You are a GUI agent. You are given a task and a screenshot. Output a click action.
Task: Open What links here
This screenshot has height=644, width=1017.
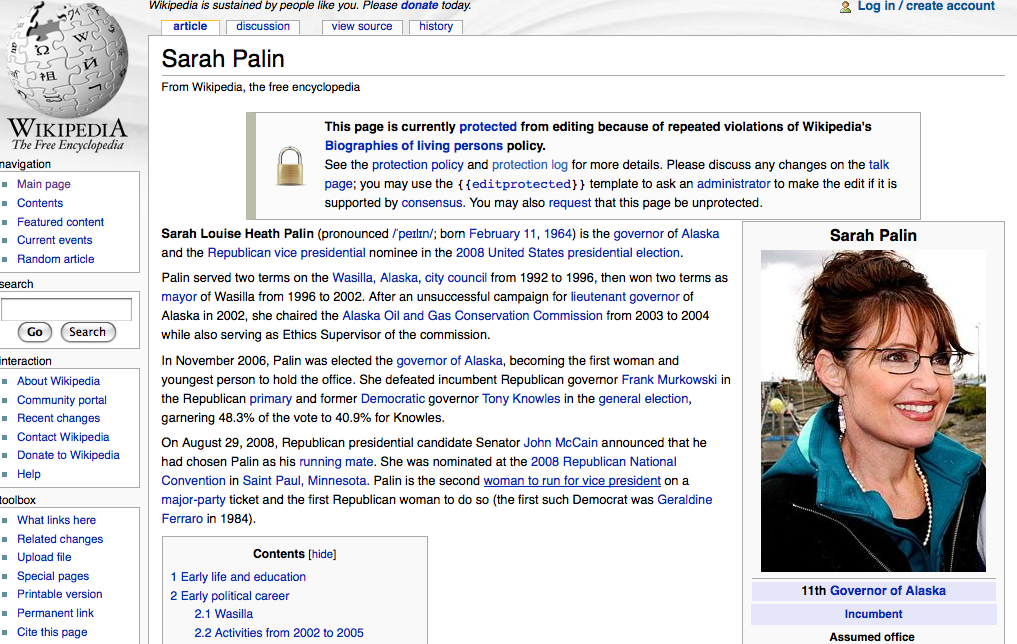click(x=56, y=520)
